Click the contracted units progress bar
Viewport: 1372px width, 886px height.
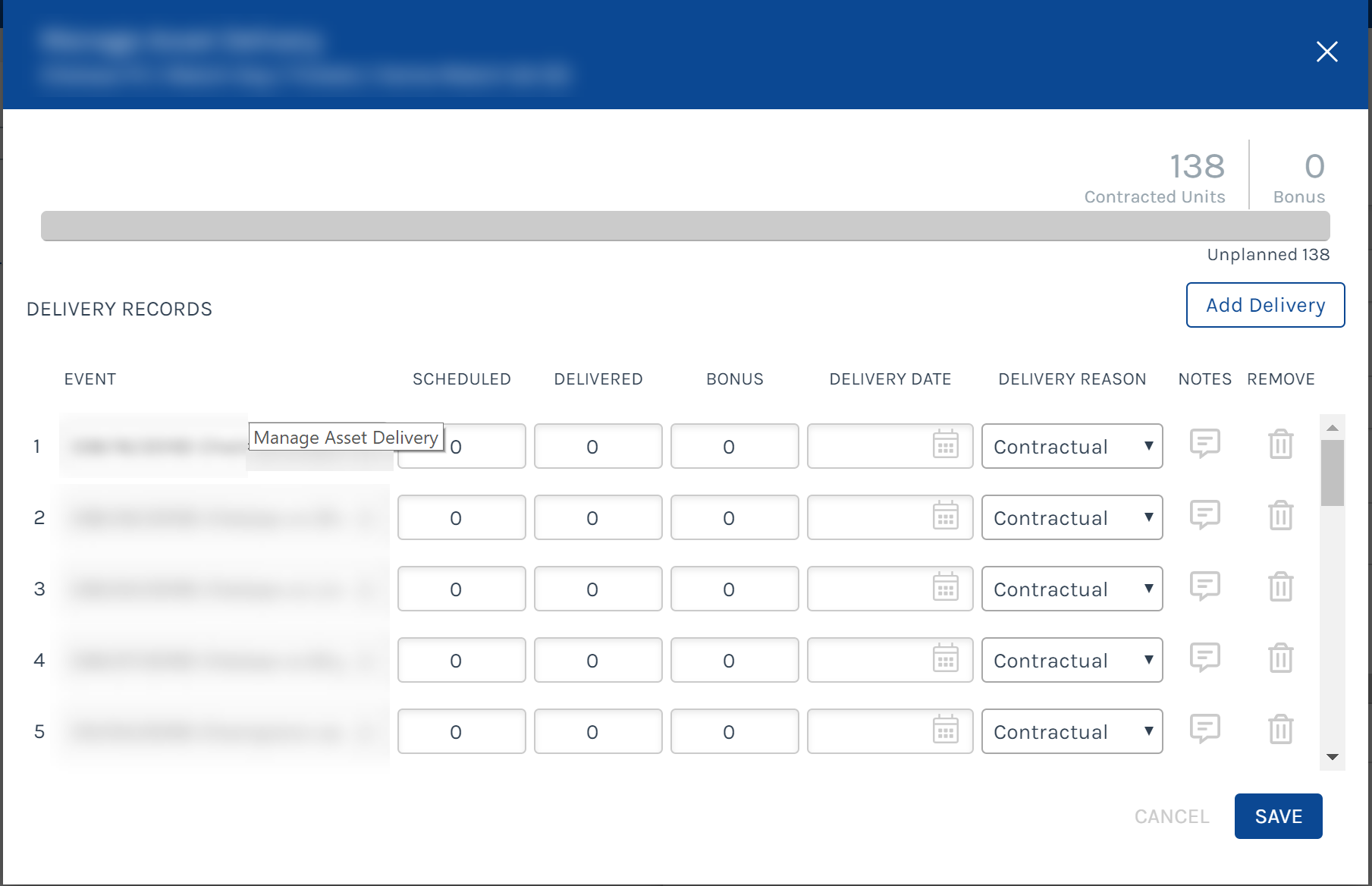685,226
